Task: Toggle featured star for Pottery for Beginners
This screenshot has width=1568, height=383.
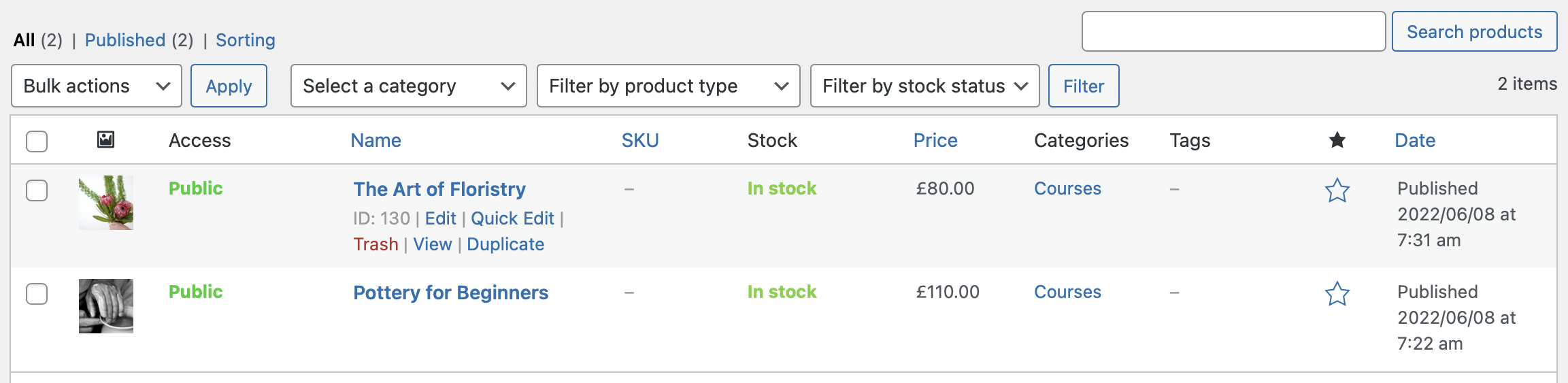Action: [1337, 294]
